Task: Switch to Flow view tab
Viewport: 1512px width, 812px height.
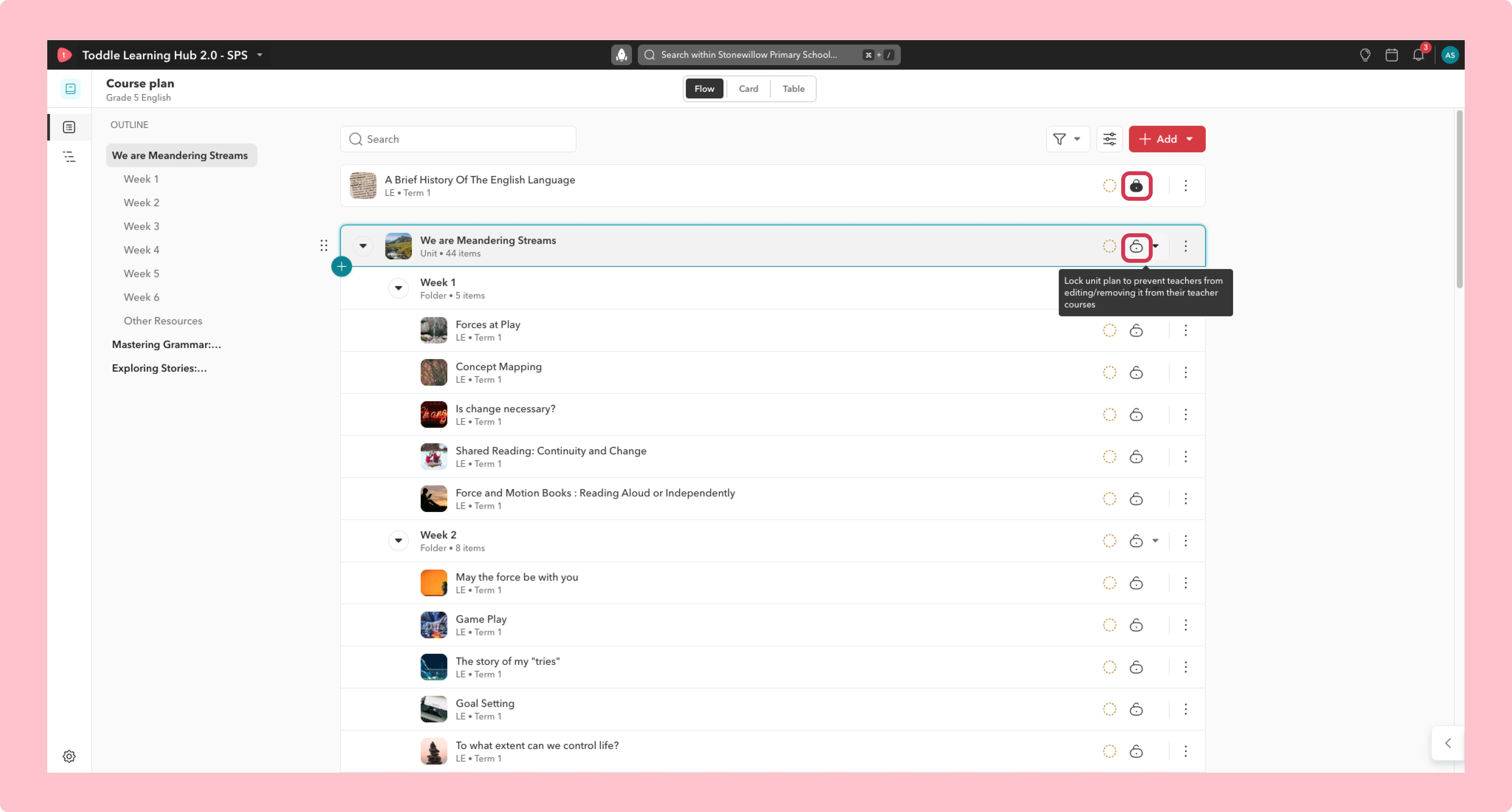Action: tap(704, 89)
